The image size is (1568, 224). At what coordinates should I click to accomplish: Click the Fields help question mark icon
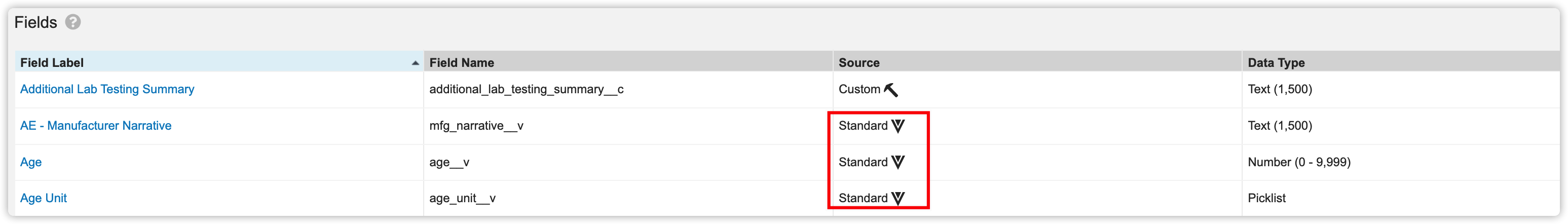73,22
